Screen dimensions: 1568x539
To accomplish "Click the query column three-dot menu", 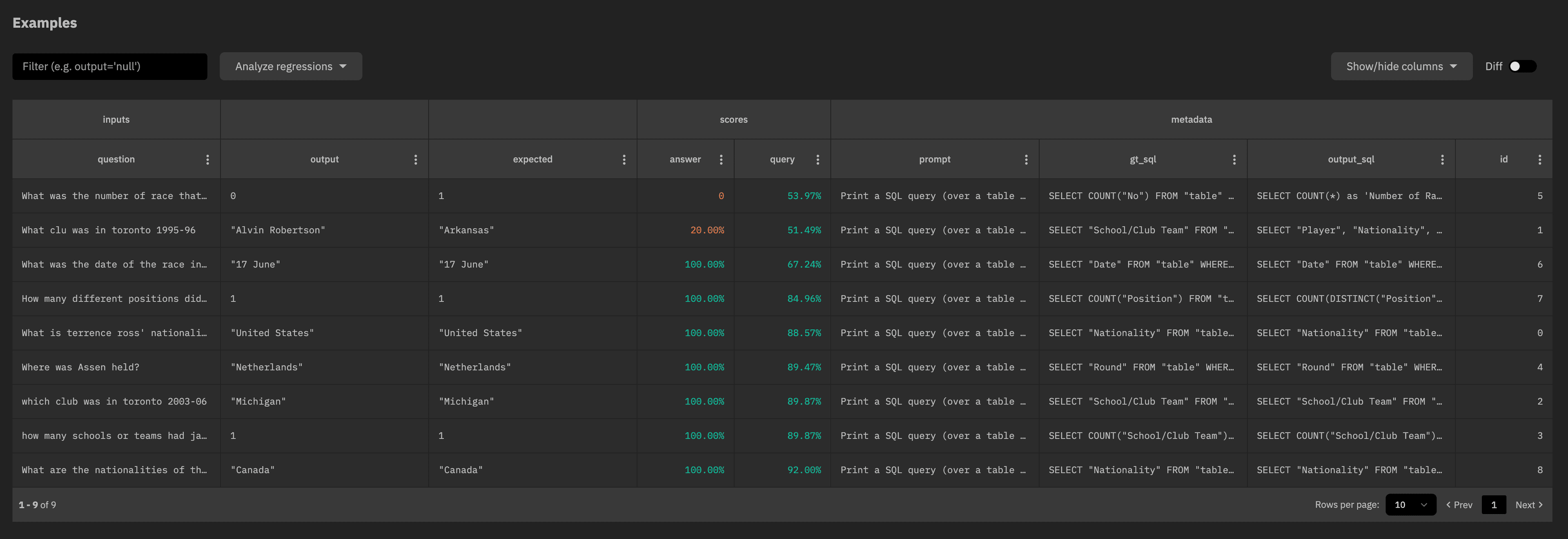I will click(817, 160).
